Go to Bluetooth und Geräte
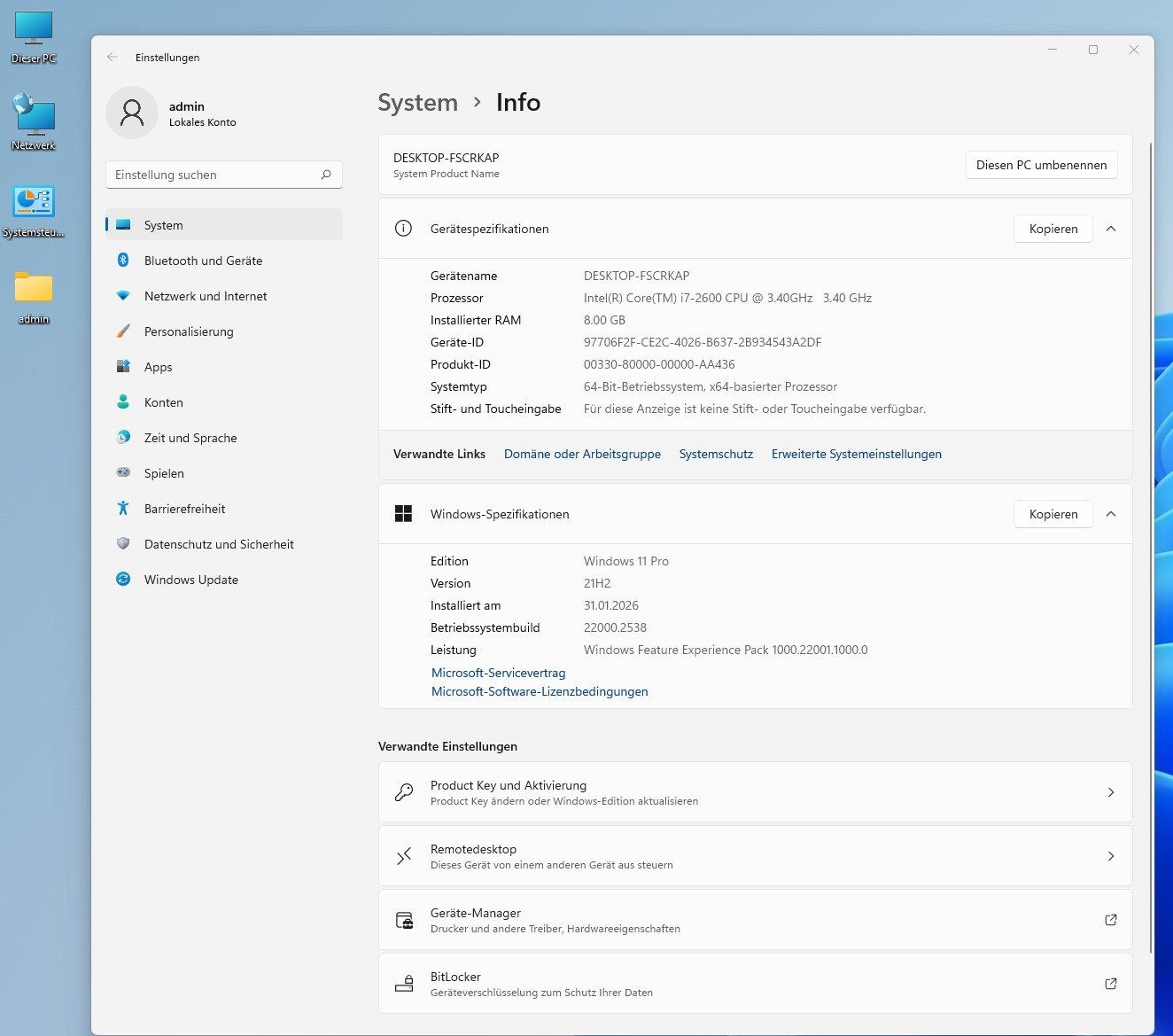The image size is (1173, 1036). pyautogui.click(x=224, y=261)
